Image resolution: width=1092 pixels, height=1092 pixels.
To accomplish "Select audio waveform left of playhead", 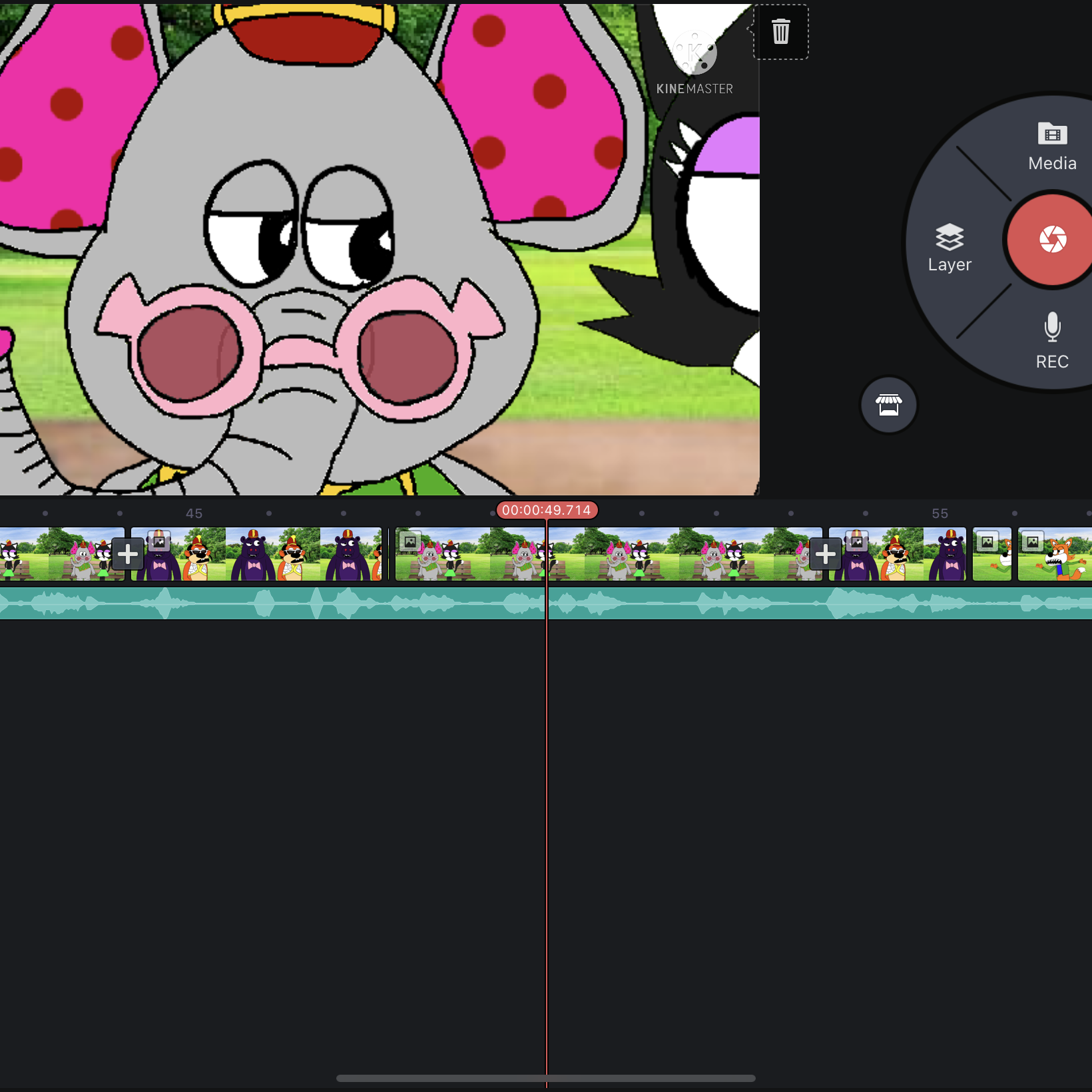I will coord(266,603).
